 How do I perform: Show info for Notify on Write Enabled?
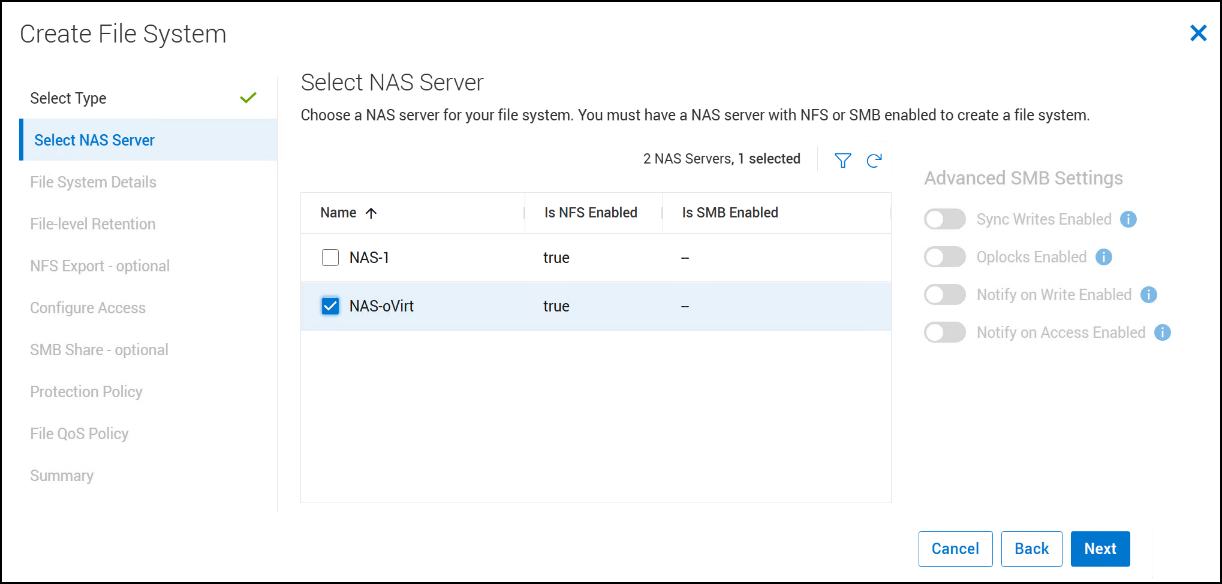click(1149, 295)
